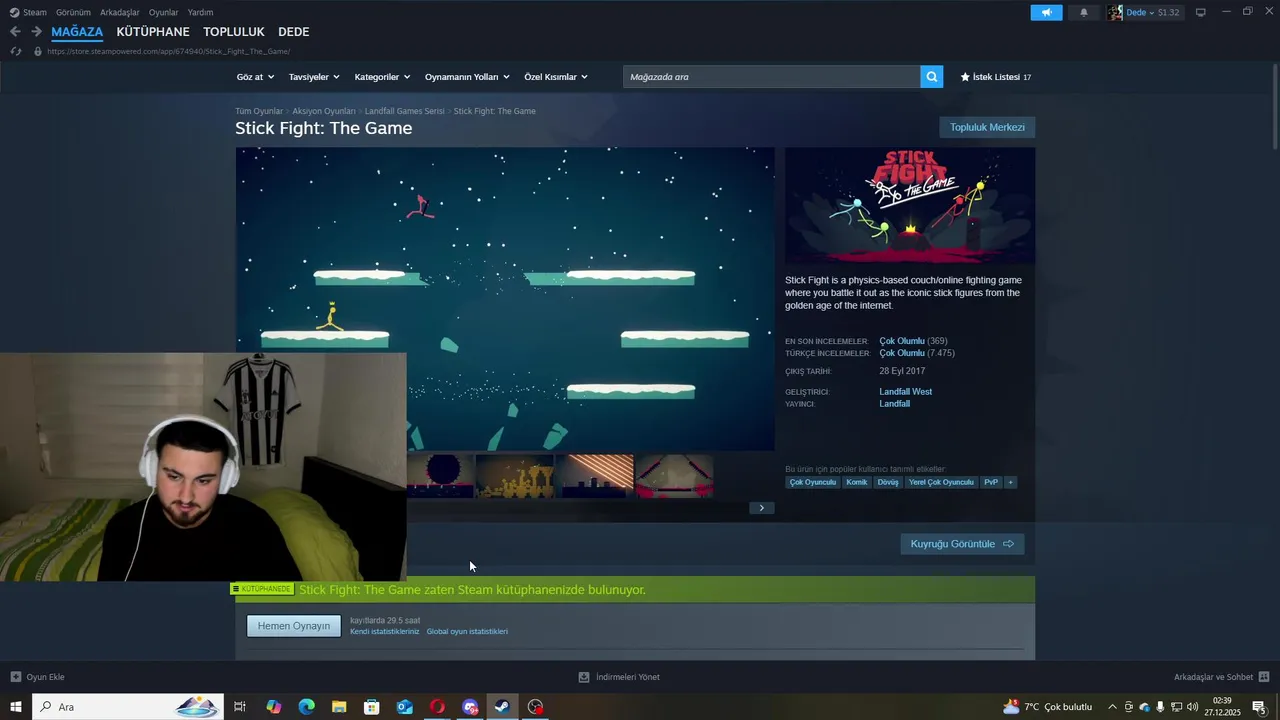Open the Steam announcements megaphone button

1046,12
